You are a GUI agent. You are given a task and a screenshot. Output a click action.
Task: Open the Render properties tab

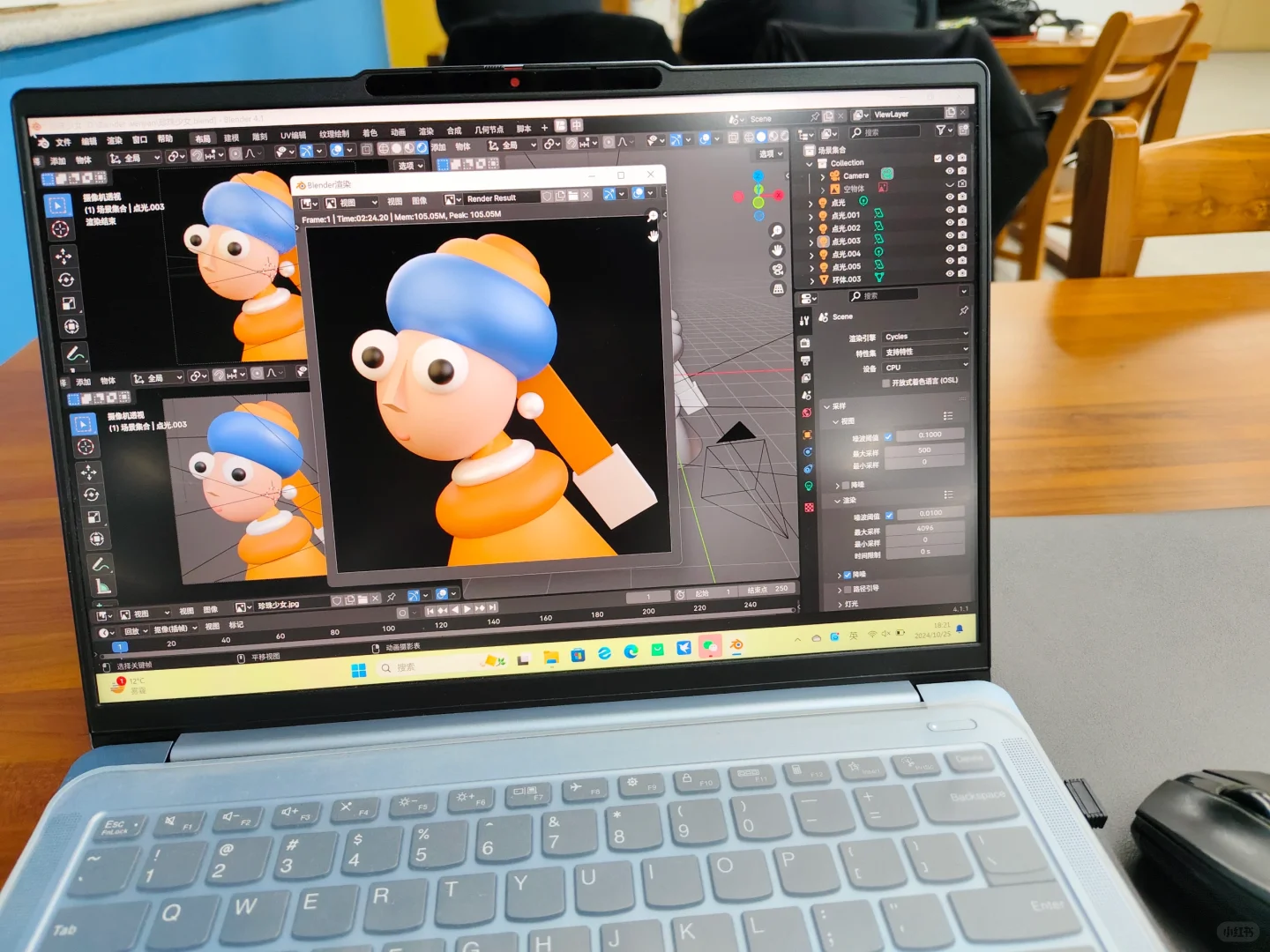click(x=804, y=343)
